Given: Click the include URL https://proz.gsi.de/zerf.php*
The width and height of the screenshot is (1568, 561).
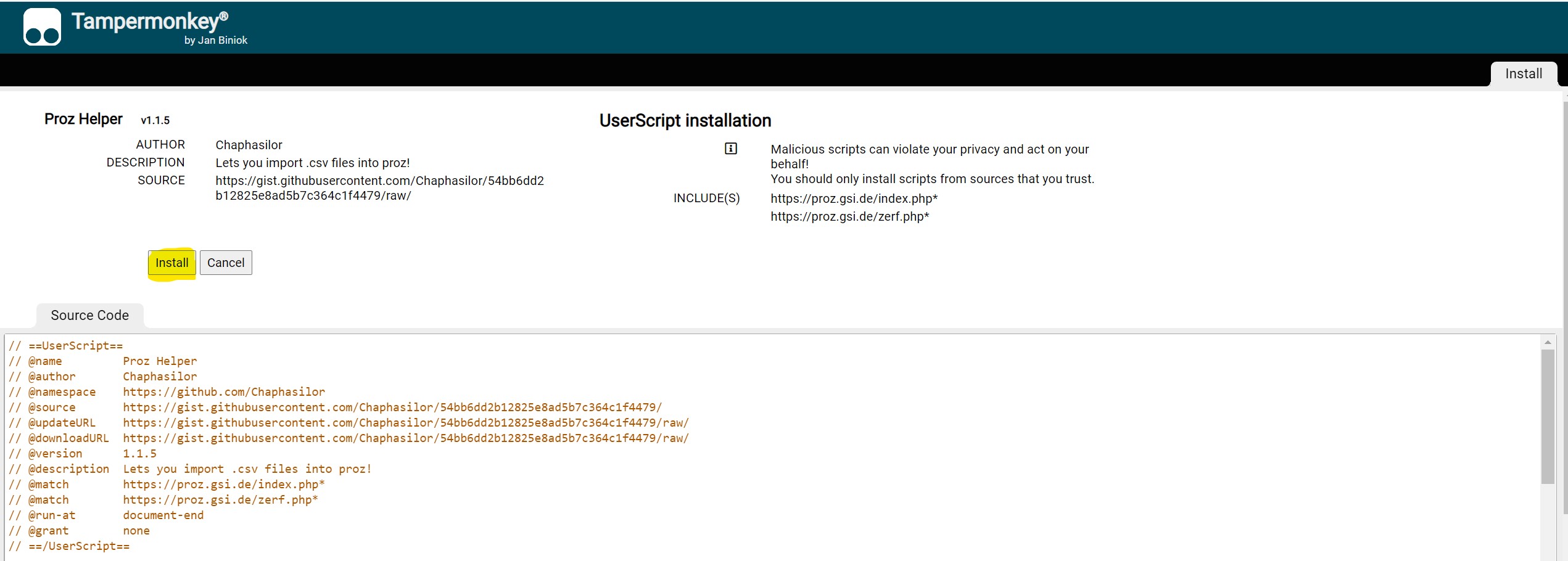Looking at the screenshot, I should [850, 216].
